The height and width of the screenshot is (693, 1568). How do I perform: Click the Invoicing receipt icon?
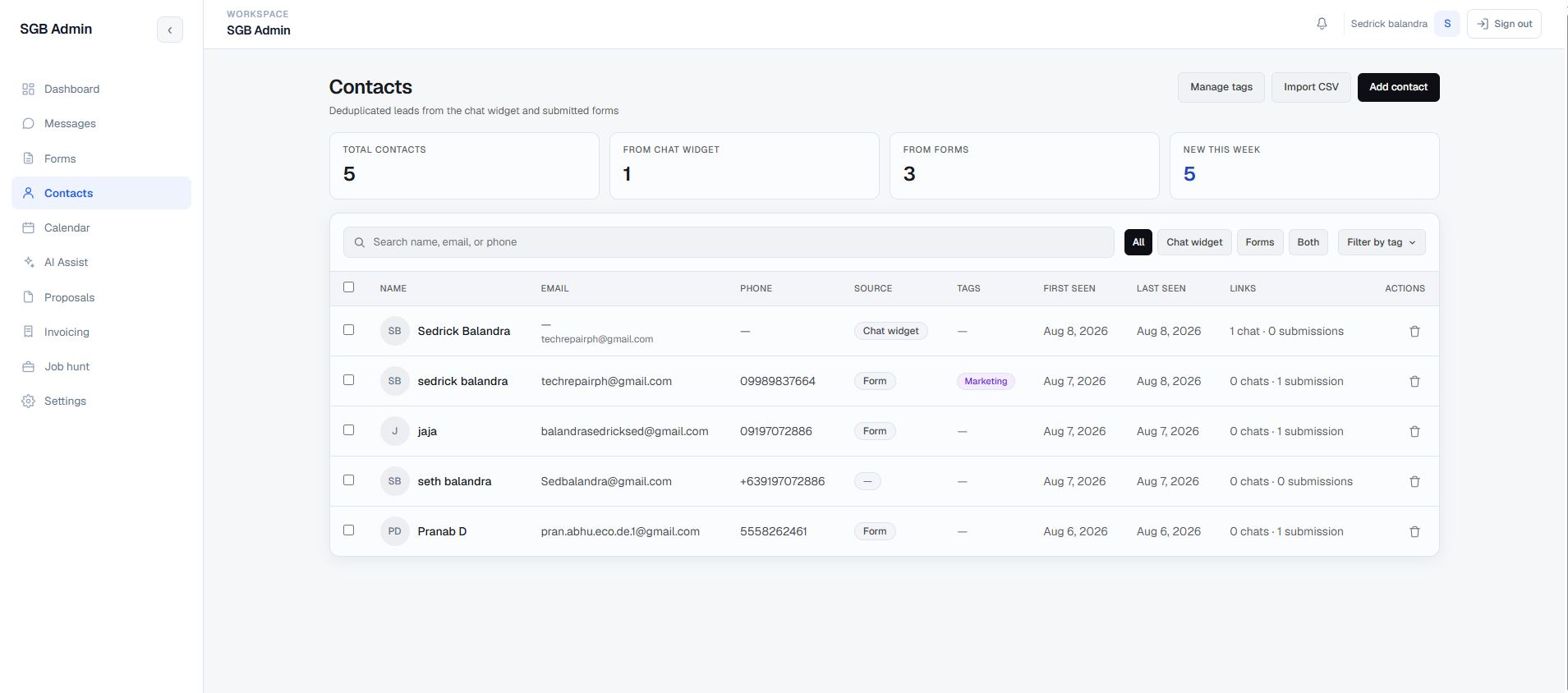(28, 332)
